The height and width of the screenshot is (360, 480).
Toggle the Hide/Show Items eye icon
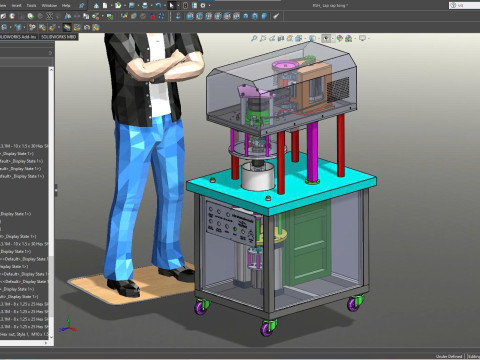[x=326, y=38]
